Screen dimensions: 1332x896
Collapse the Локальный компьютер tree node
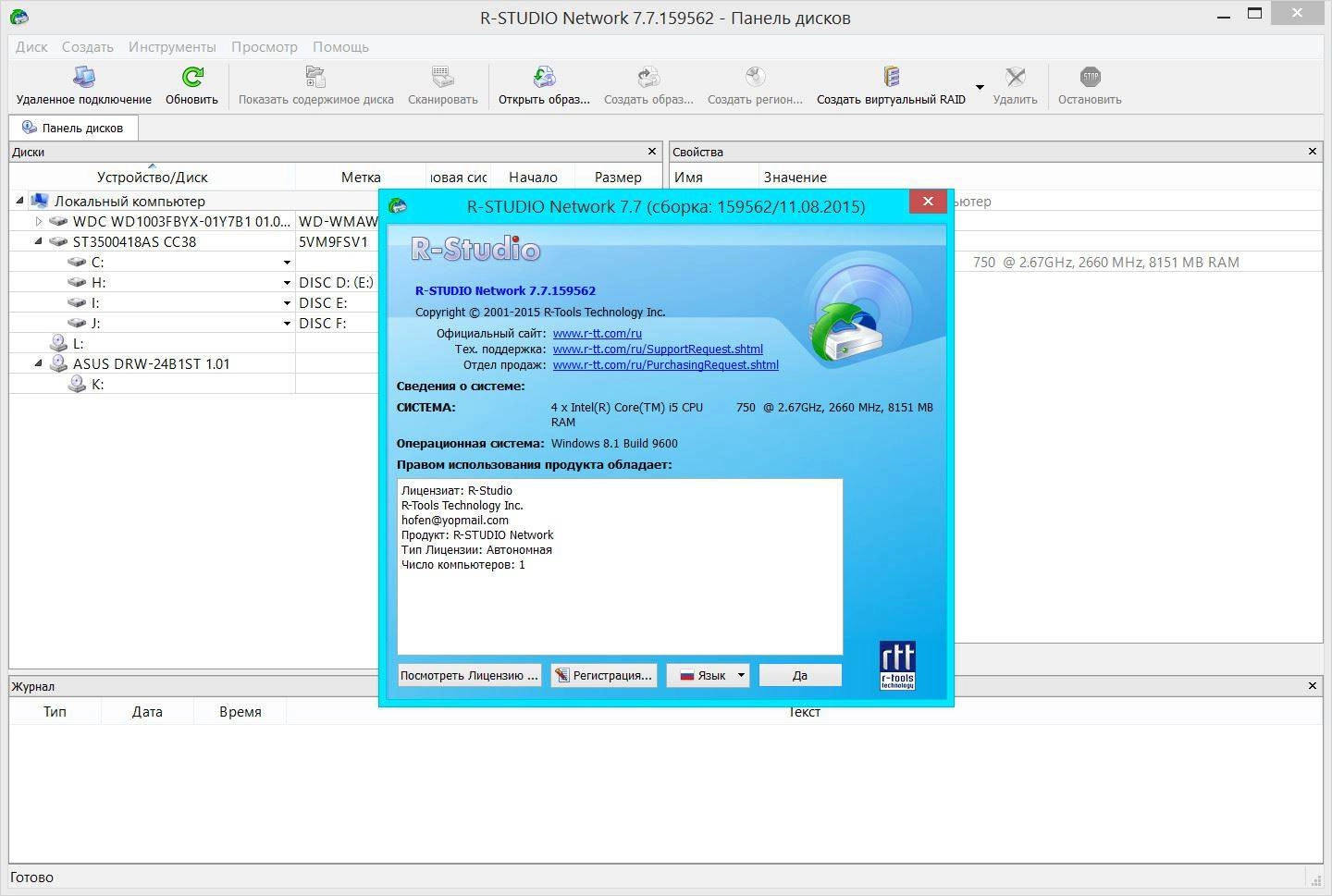19,201
